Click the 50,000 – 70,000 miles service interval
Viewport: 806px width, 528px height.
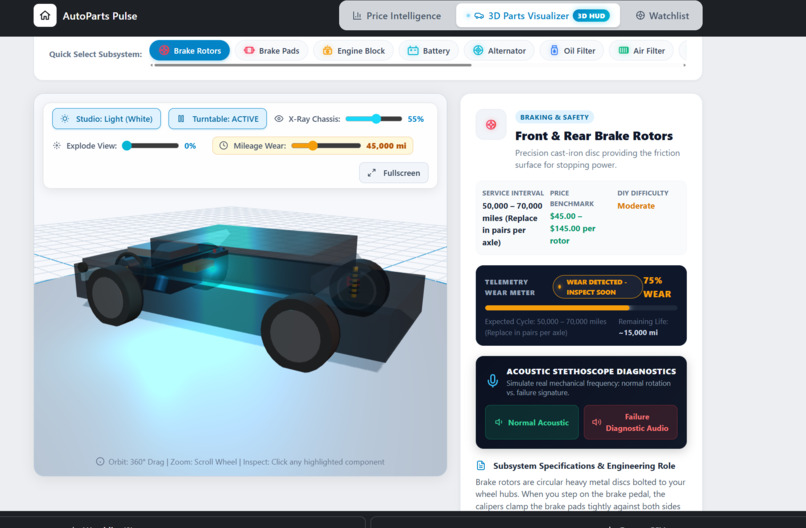[x=512, y=224]
